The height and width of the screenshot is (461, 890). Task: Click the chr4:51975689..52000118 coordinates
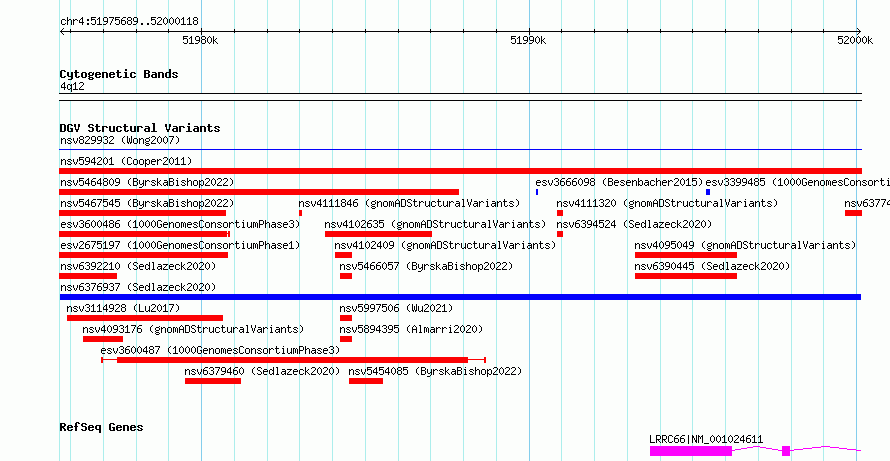click(129, 22)
